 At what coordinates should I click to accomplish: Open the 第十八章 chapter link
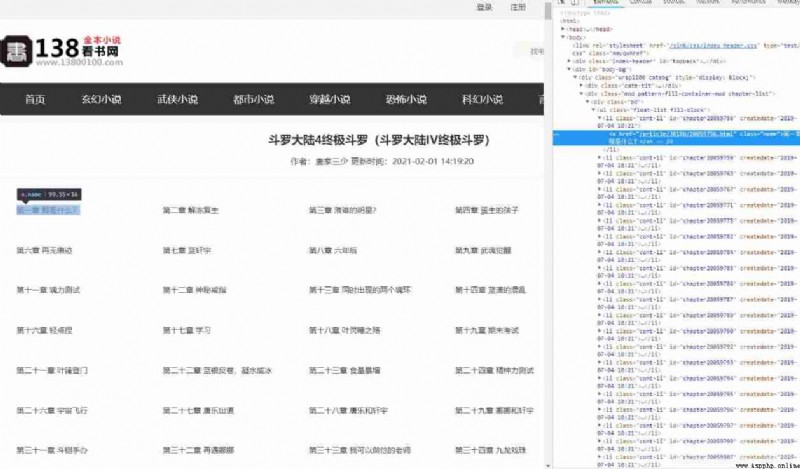click(344, 330)
